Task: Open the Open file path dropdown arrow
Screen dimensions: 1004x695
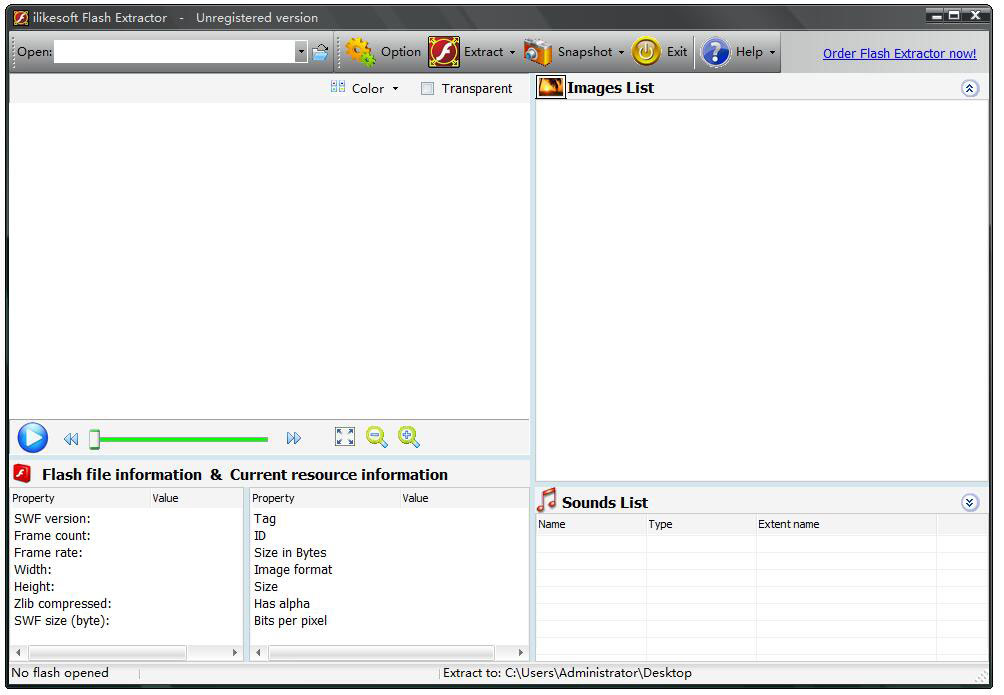Action: click(301, 51)
